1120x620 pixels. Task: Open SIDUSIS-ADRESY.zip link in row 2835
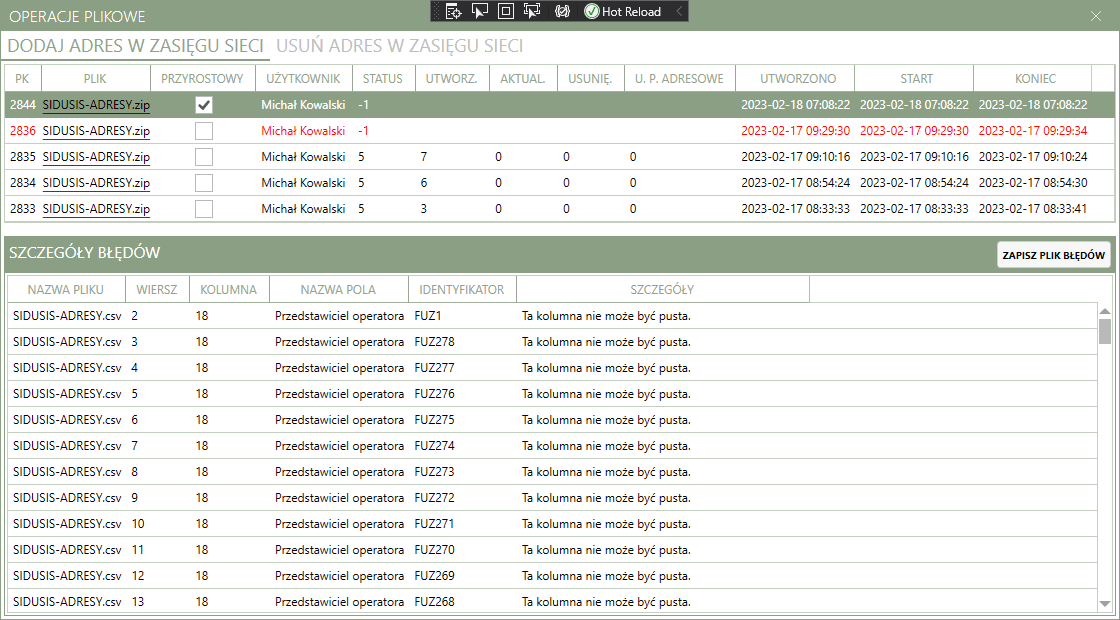click(96, 157)
